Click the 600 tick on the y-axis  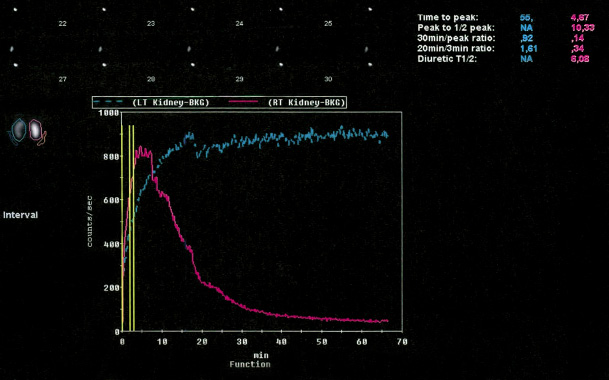[x=111, y=200]
